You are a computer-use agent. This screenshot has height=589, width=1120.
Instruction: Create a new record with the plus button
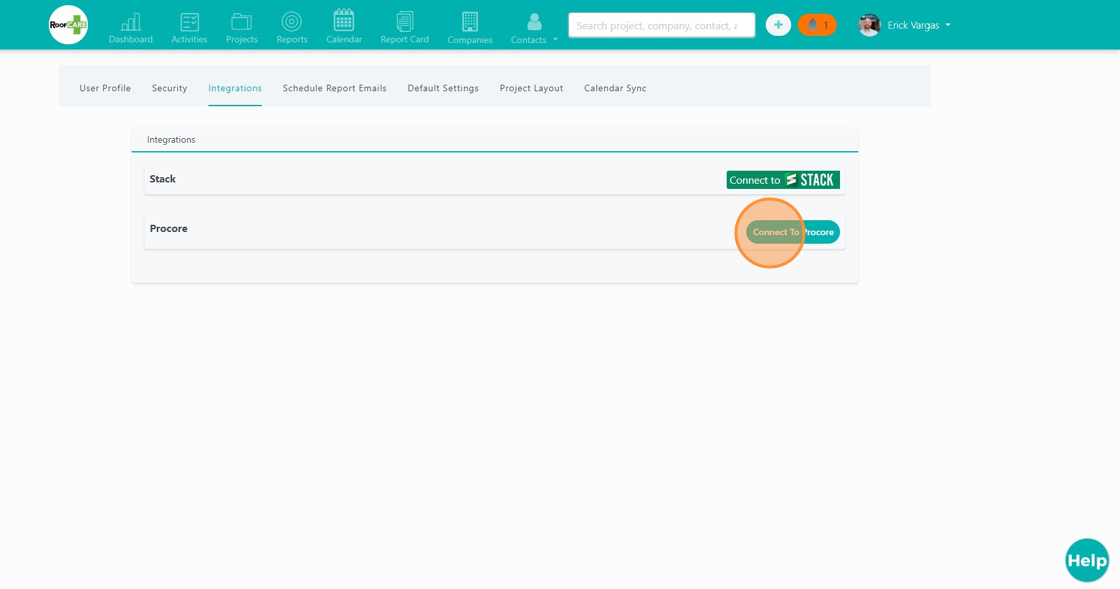[x=778, y=24]
